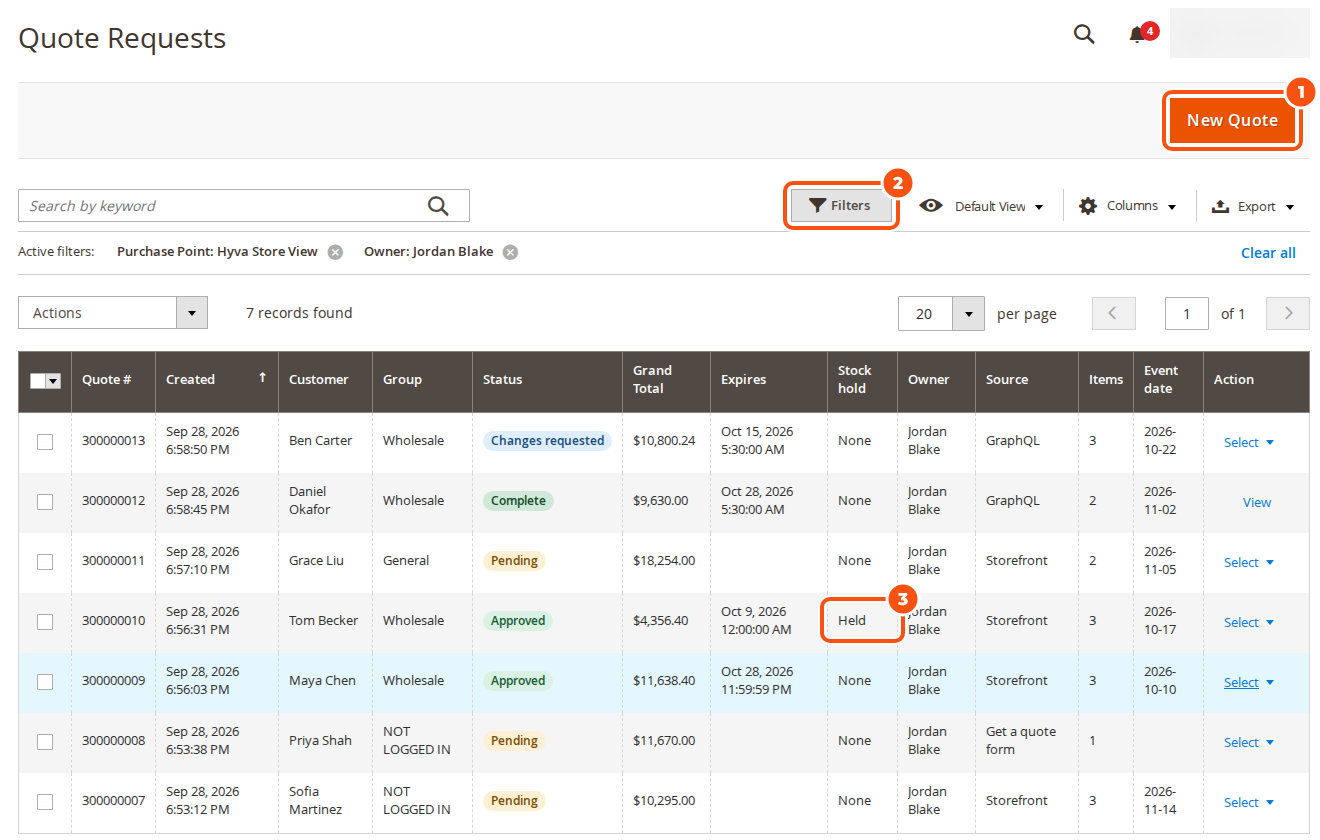Remove the Purchase Point filter chip

pyautogui.click(x=336, y=252)
